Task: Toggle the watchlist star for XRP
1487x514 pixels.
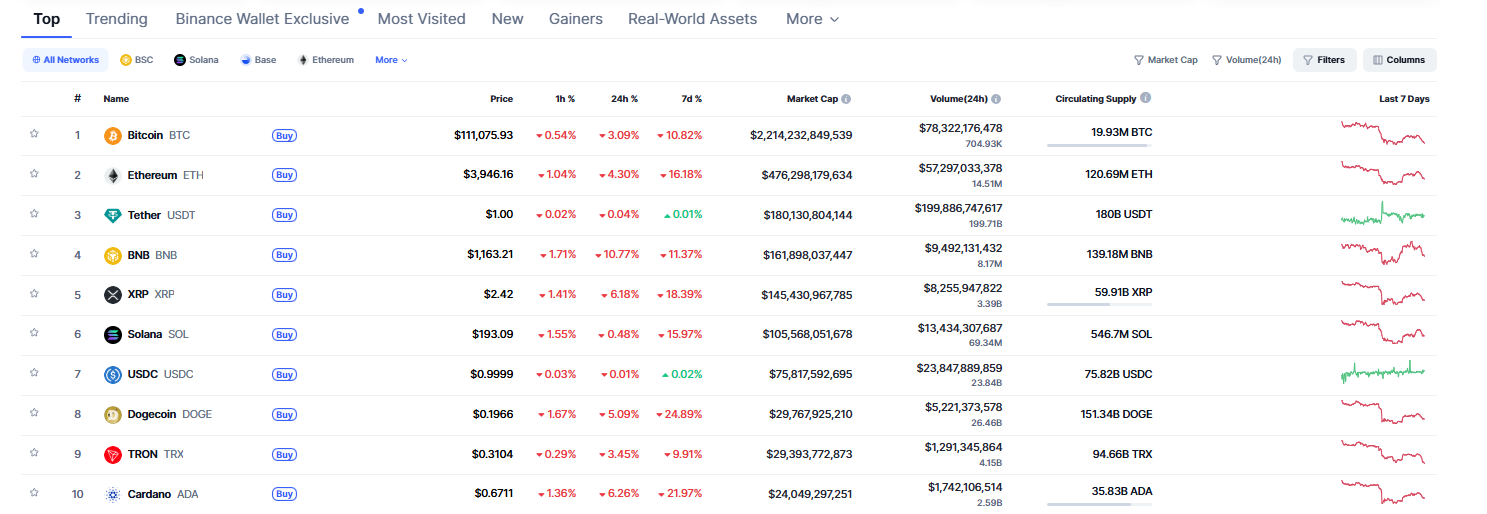Action: [x=34, y=294]
